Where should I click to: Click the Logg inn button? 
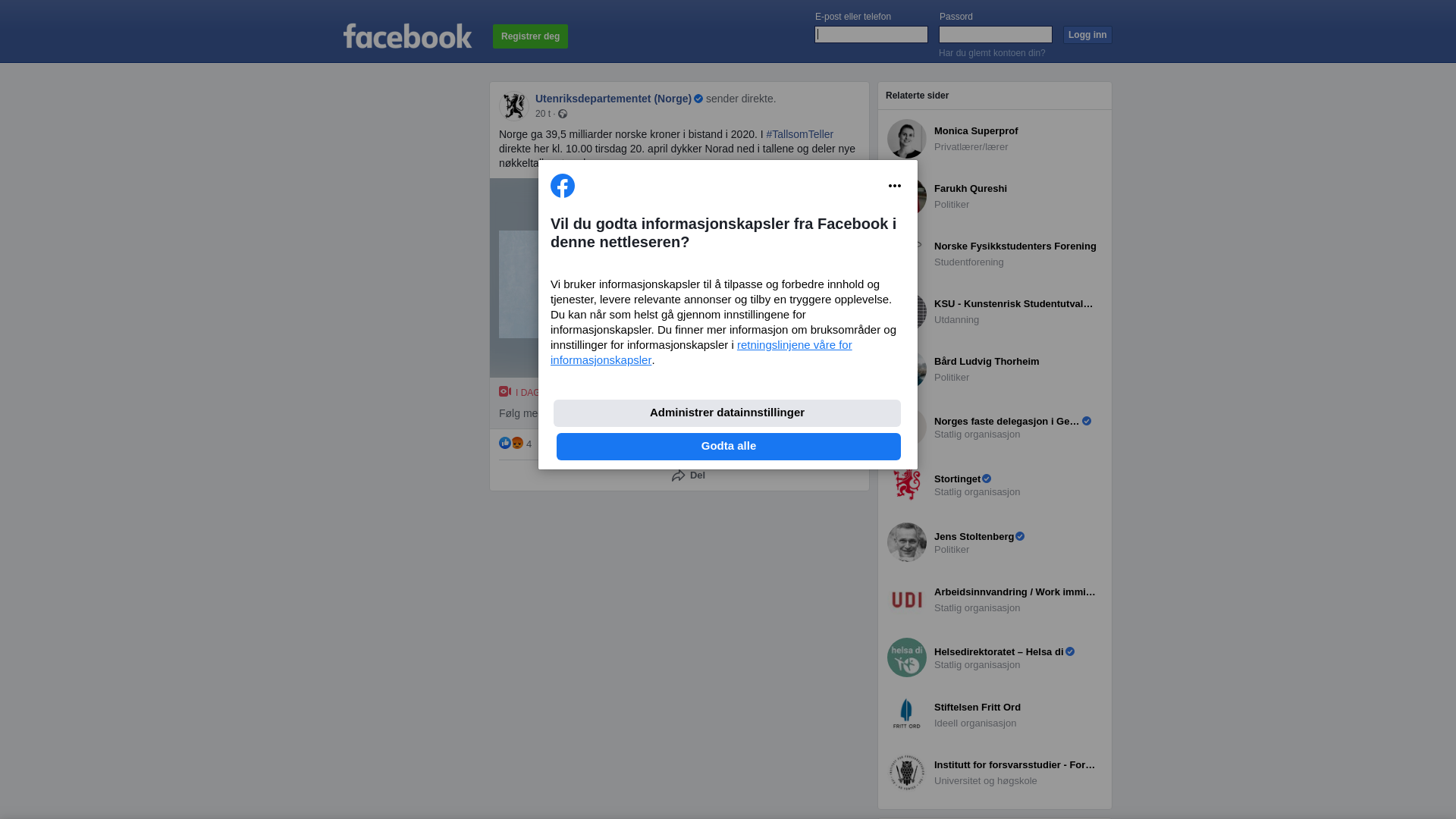tap(1087, 35)
